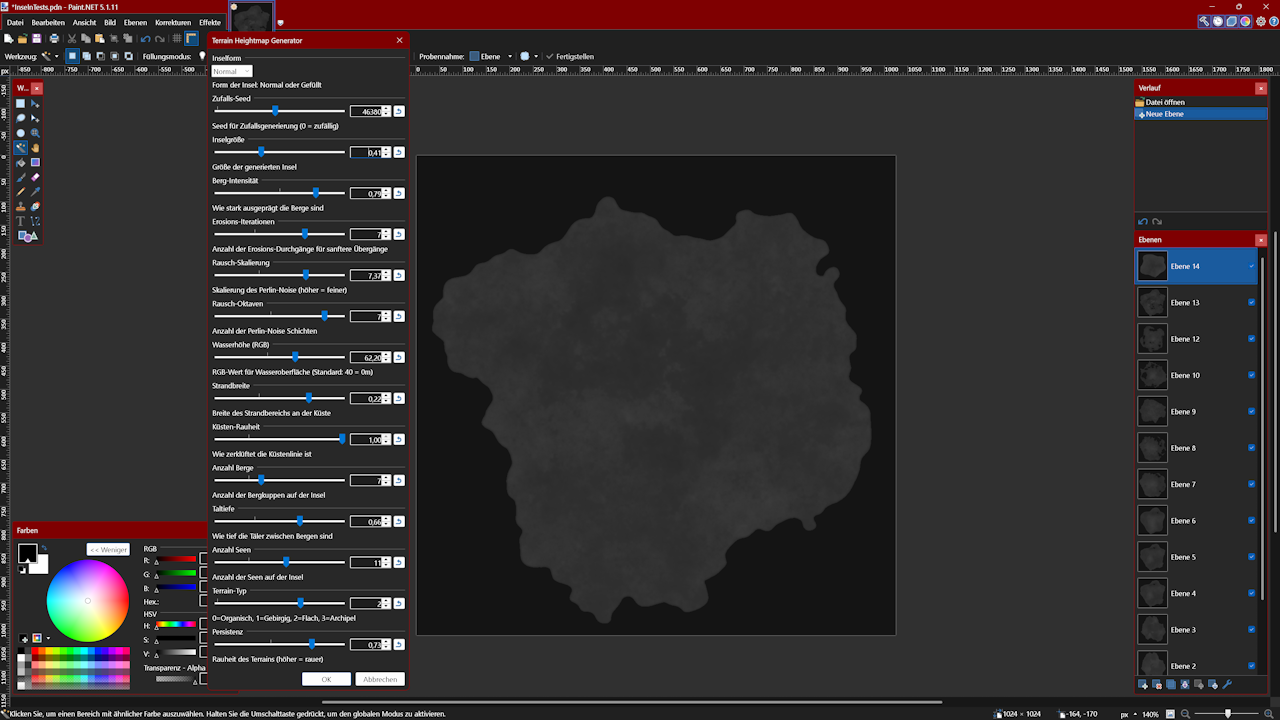Click the Küsten-Rauheit slider handle
Image resolution: width=1280 pixels, height=720 pixels.
342,439
